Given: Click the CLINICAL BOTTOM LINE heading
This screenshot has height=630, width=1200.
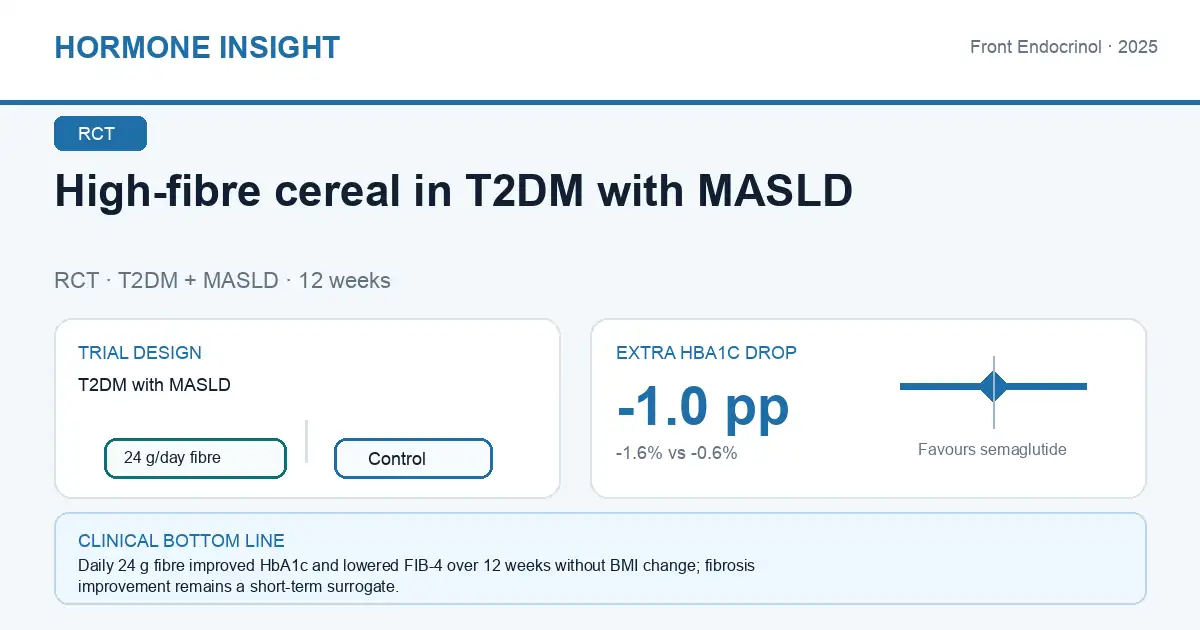Looking at the screenshot, I should coord(181,541).
